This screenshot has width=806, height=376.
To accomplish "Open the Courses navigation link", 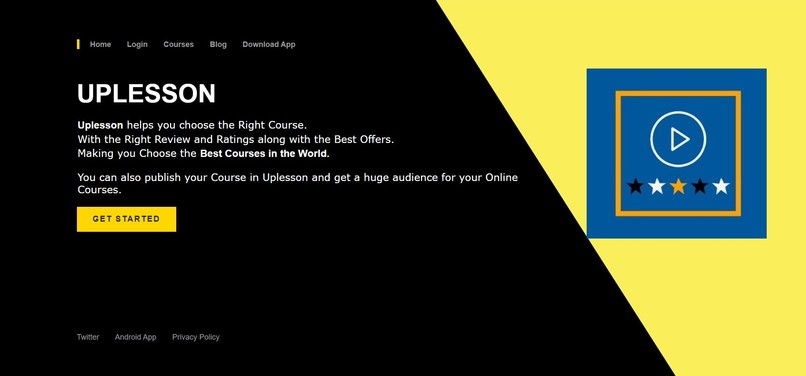I will (x=178, y=44).
